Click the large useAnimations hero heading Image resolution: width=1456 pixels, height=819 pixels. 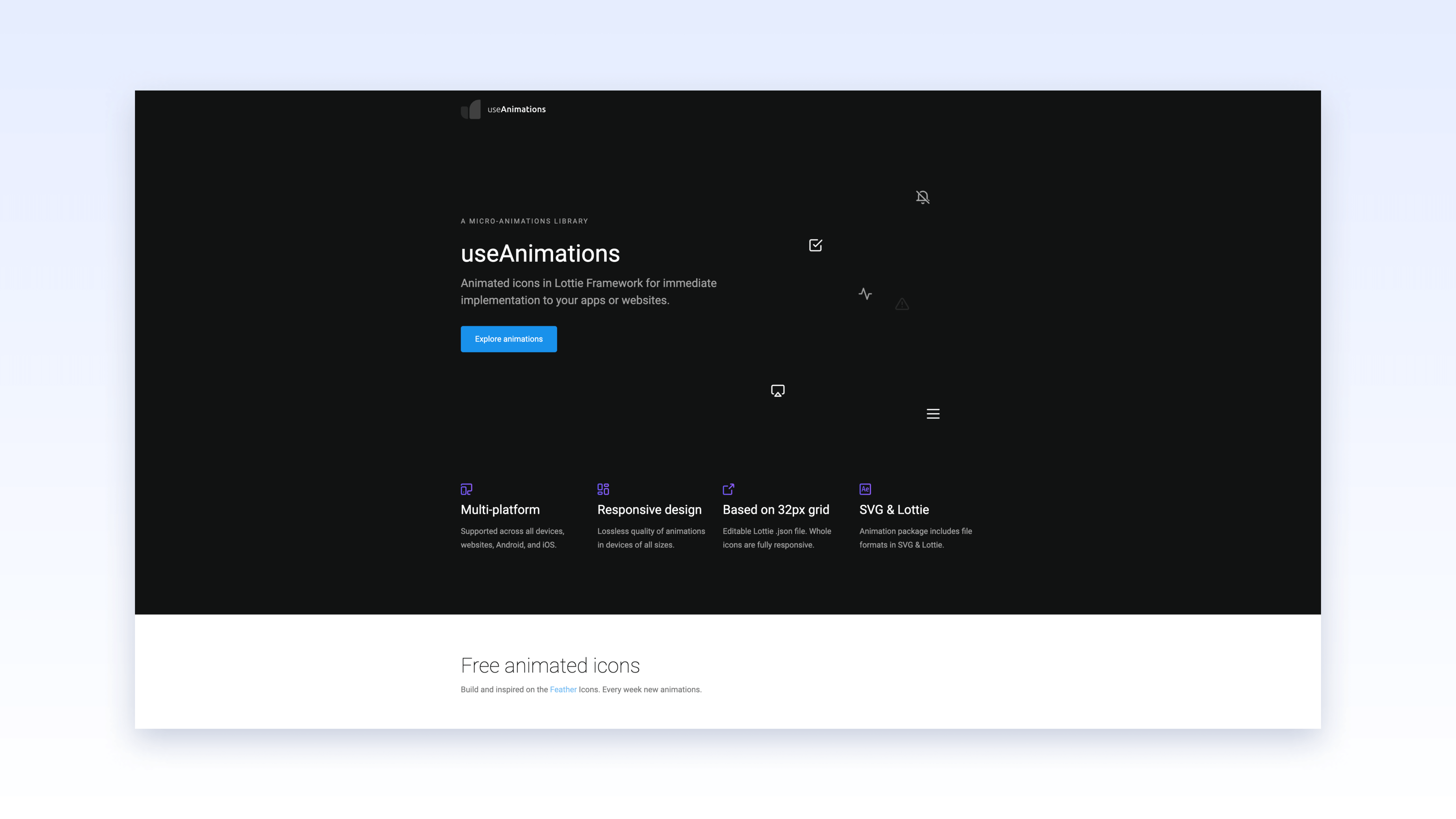pos(540,253)
